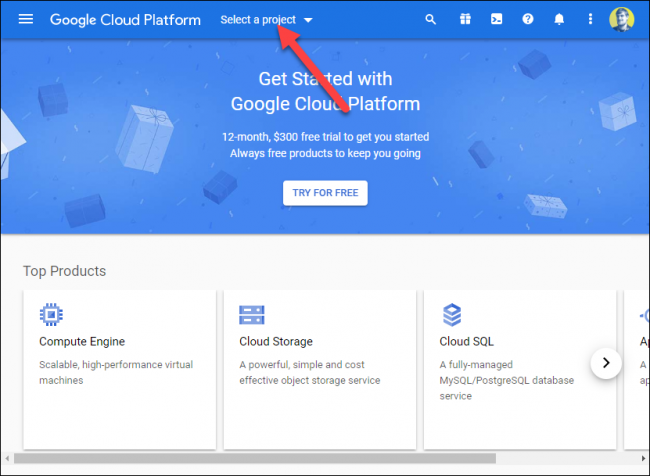Click 'A fully-managed MySQL/PostgreSQL database service' text
Screen dimensions: 650x476
pos(507,380)
